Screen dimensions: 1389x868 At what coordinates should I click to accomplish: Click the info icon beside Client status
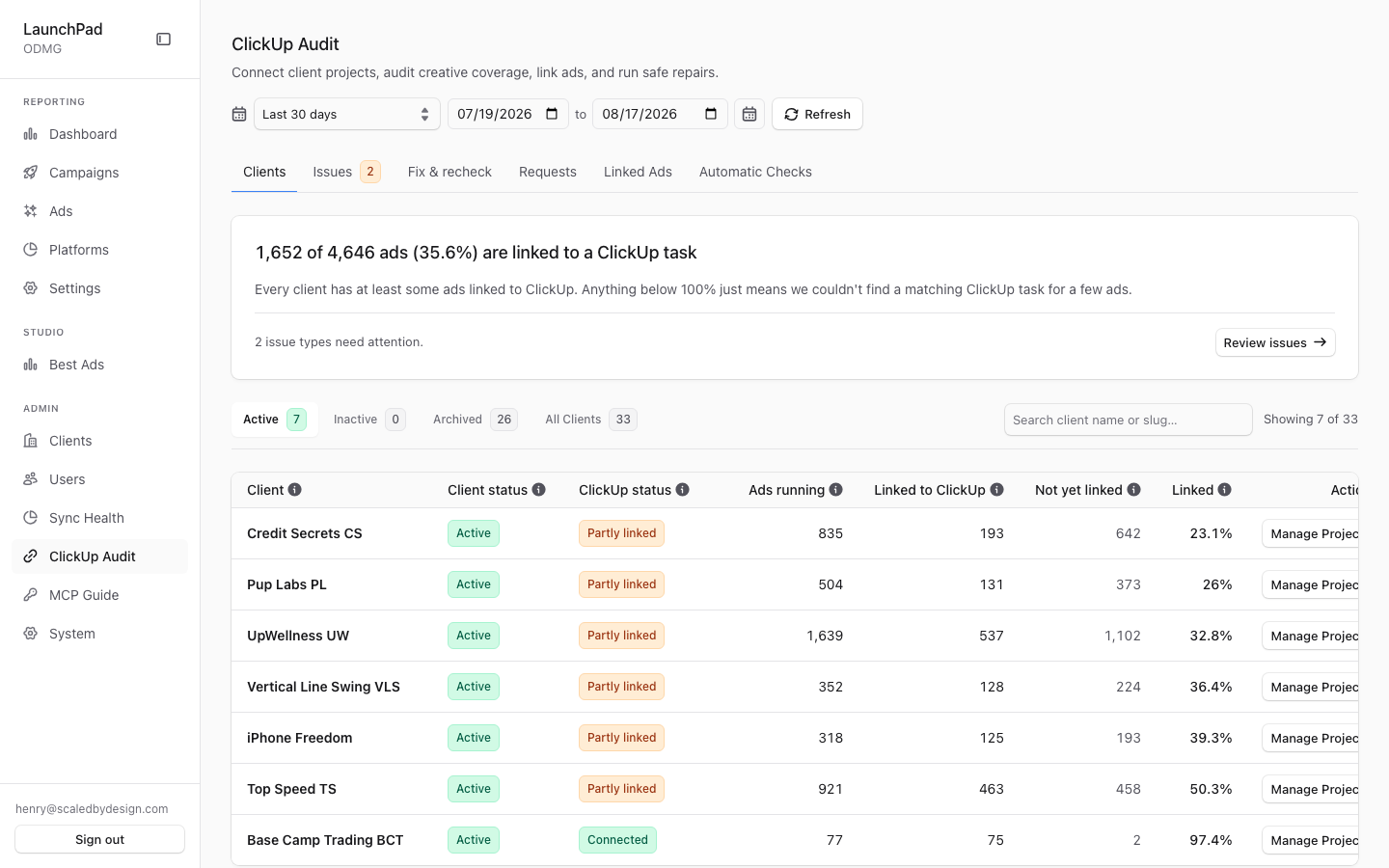[539, 490]
